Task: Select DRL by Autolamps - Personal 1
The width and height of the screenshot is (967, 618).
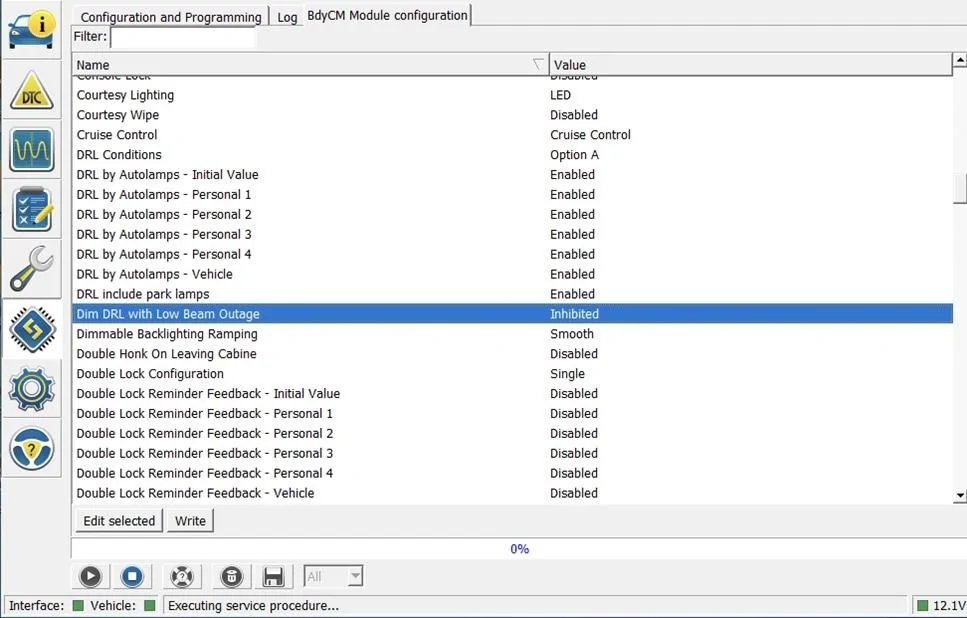Action: pos(512,194)
